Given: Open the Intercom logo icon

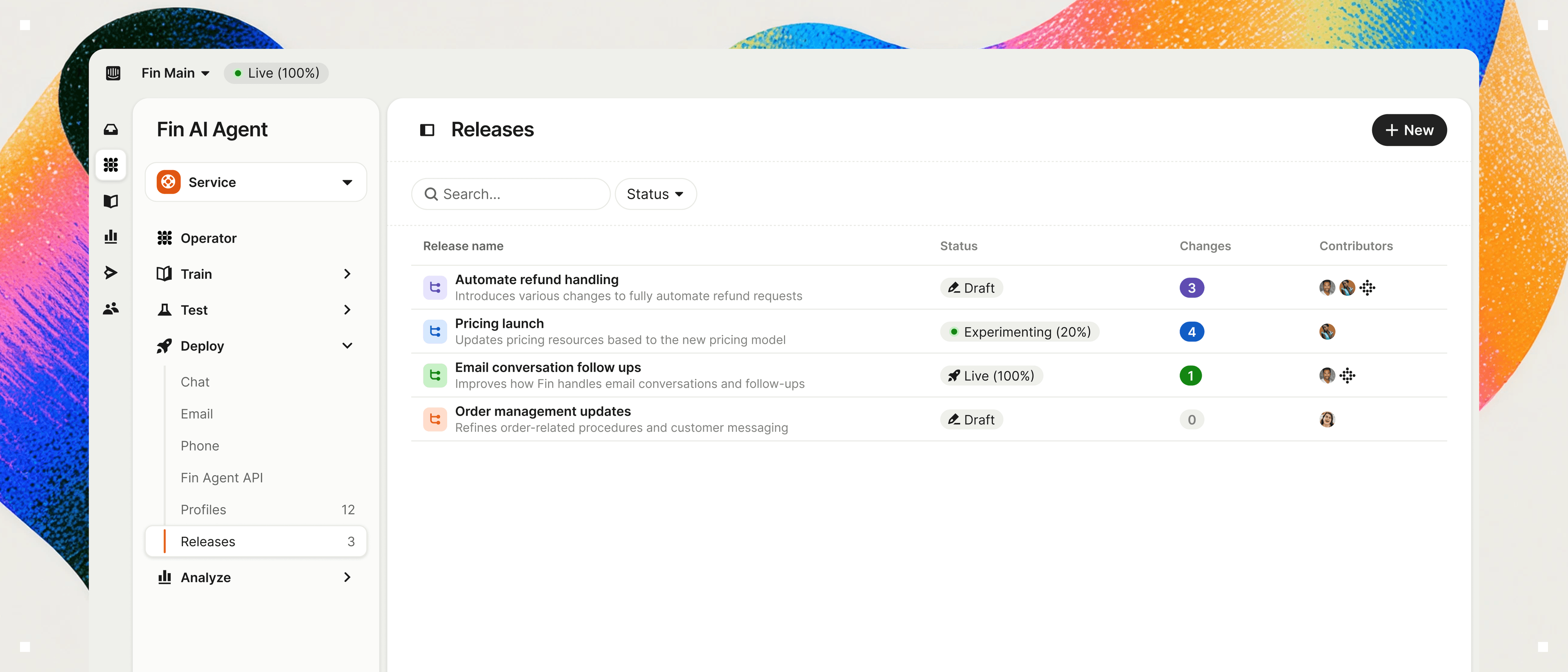Looking at the screenshot, I should pyautogui.click(x=113, y=73).
